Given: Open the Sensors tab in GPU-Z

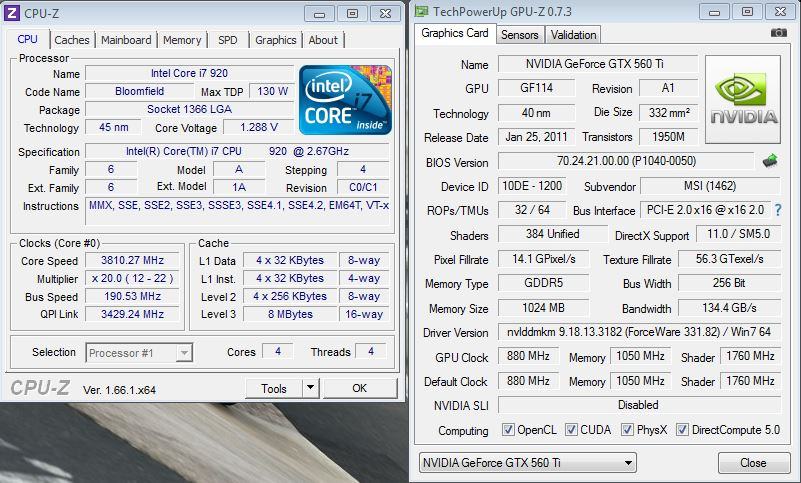Looking at the screenshot, I should coord(520,35).
